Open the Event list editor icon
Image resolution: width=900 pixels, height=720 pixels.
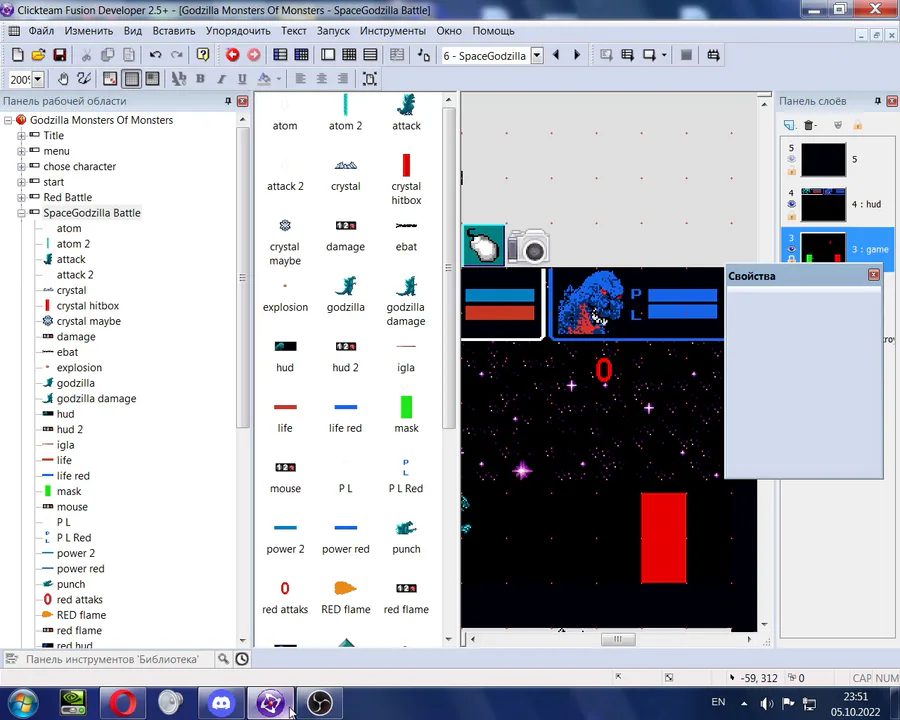click(370, 55)
